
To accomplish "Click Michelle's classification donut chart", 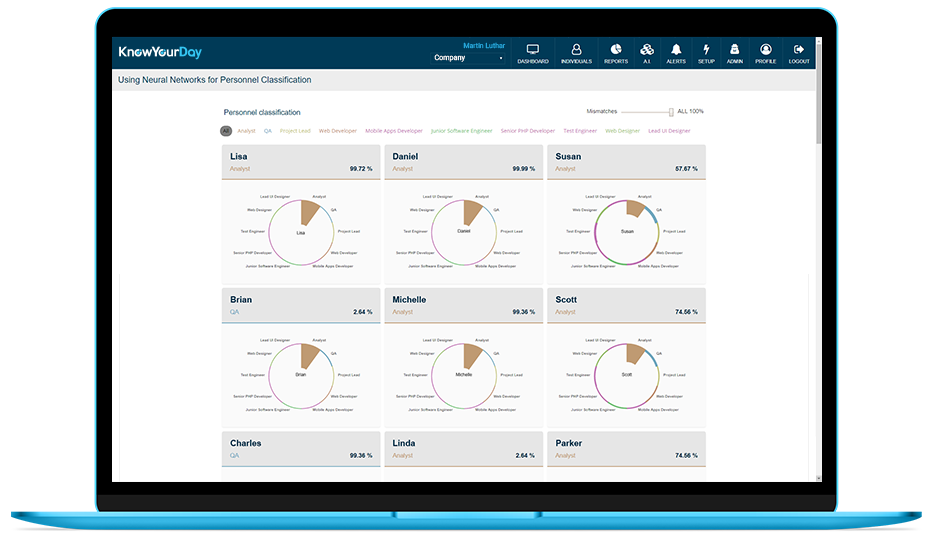I will click(x=463, y=376).
